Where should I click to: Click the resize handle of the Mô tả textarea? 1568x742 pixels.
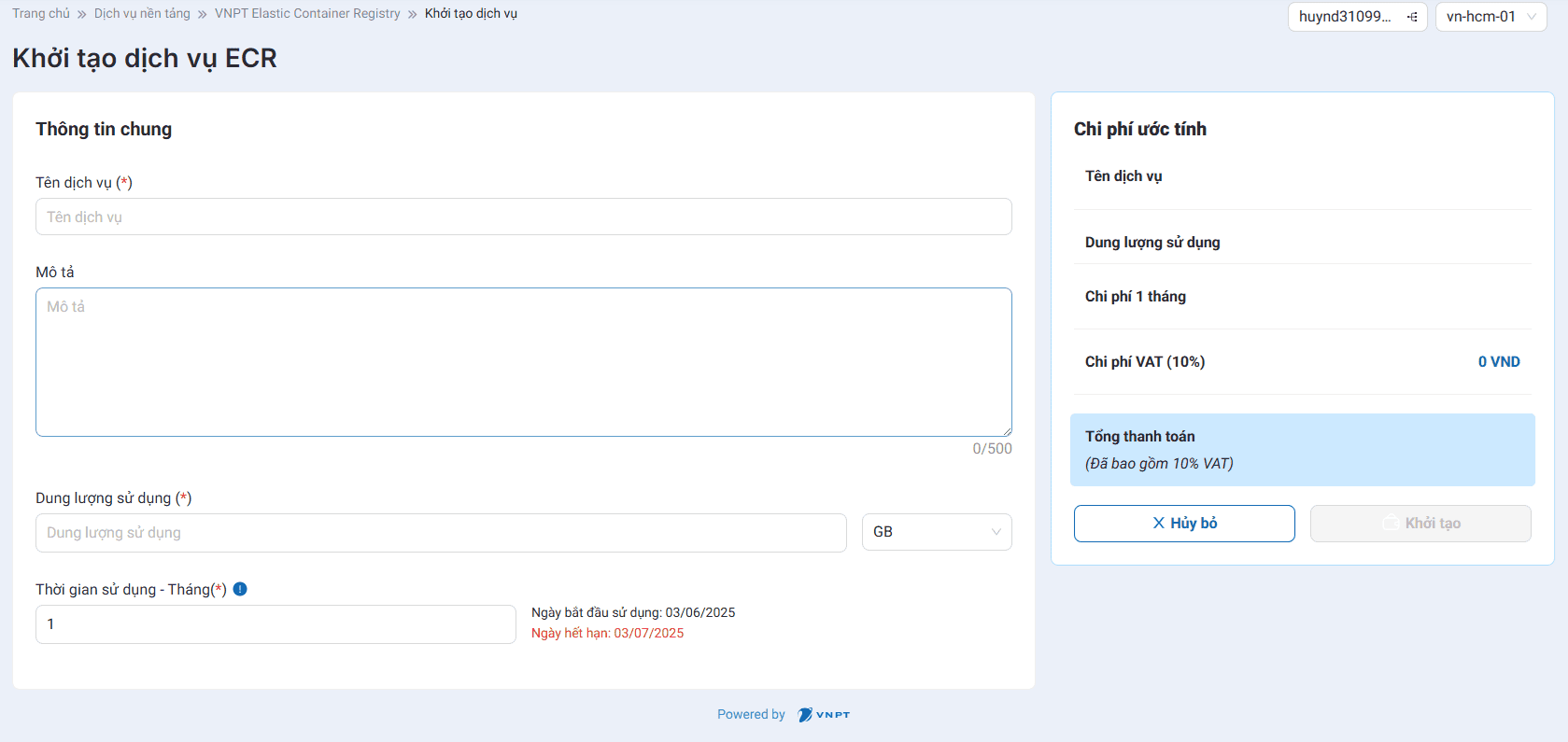(x=1007, y=431)
